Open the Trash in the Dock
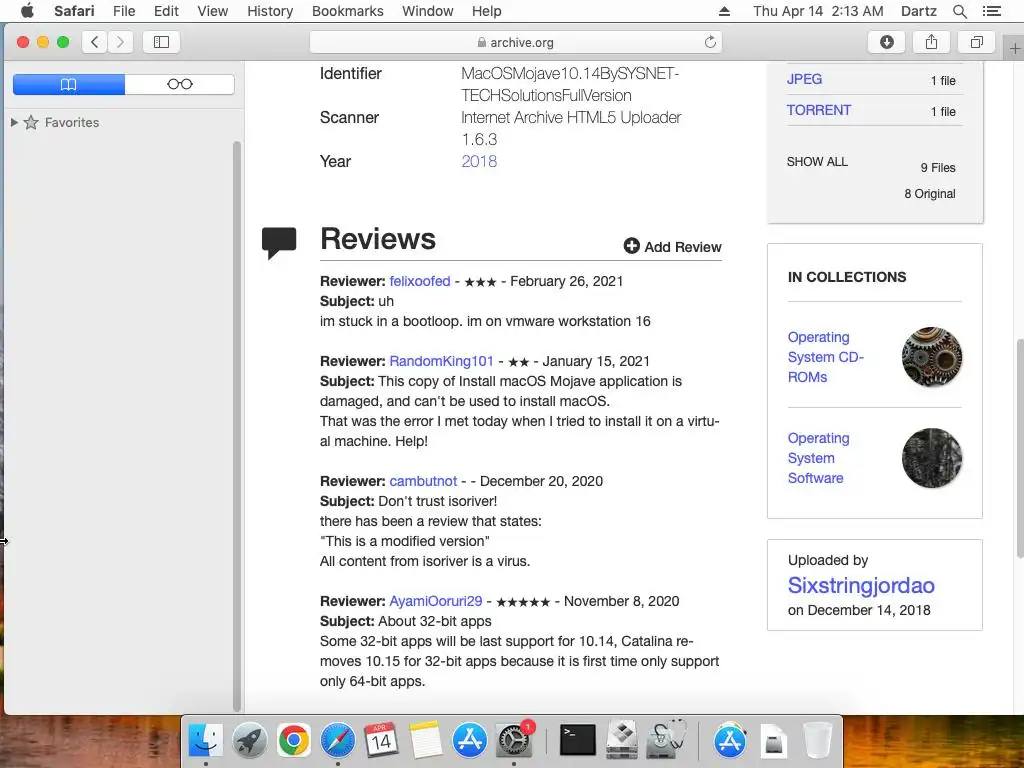This screenshot has width=1024, height=768. [x=817, y=741]
